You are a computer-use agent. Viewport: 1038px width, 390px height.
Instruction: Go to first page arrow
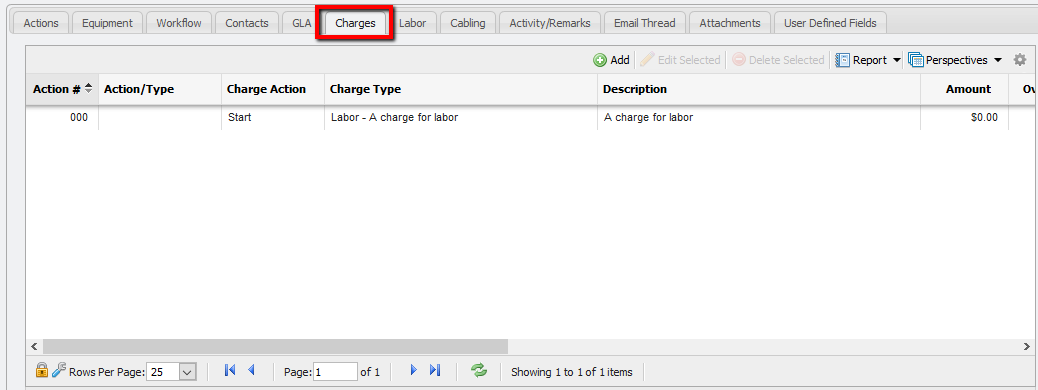(x=230, y=371)
